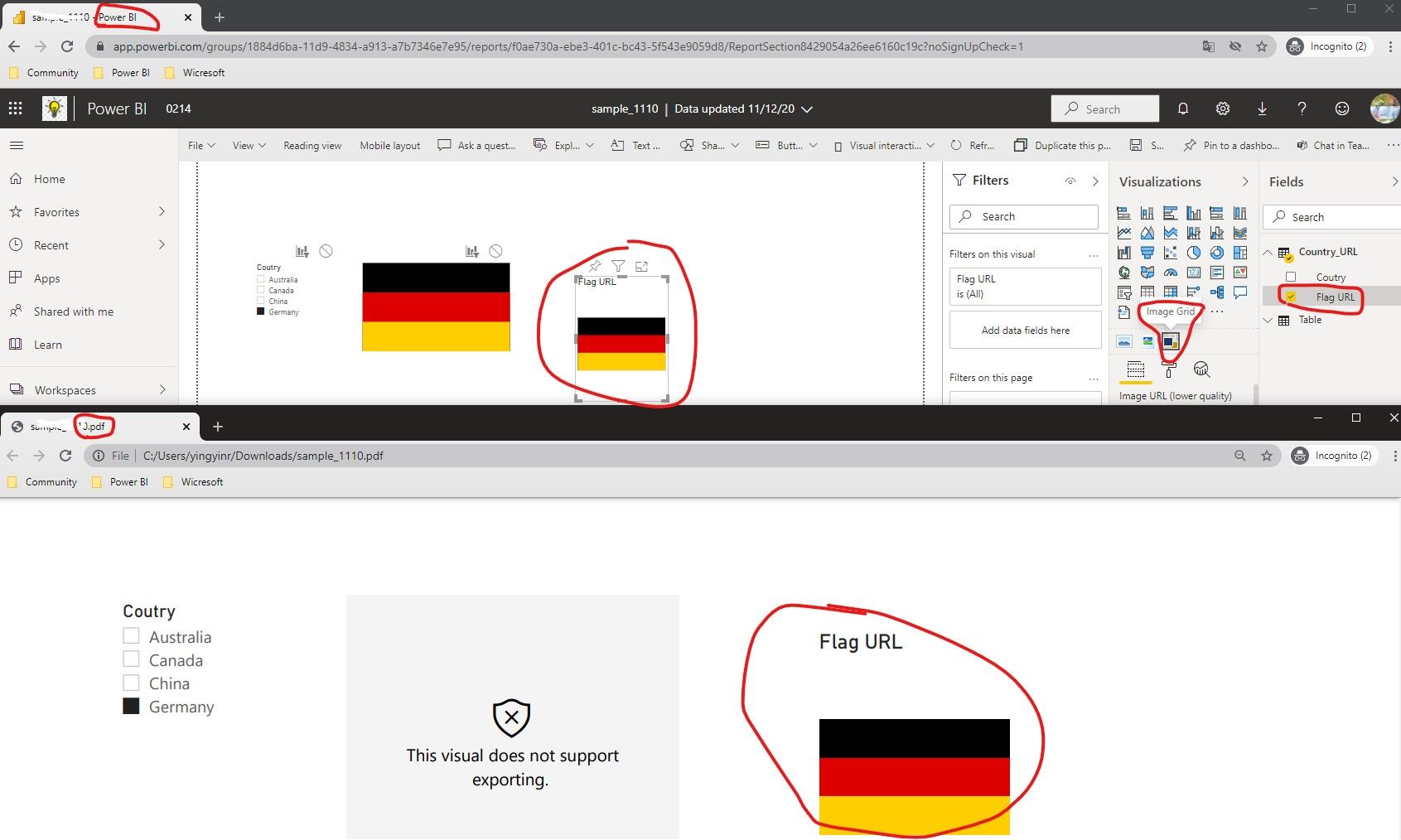Open the Analytics magnifier tab
Viewport: 1401px width, 840px height.
pos(1201,369)
